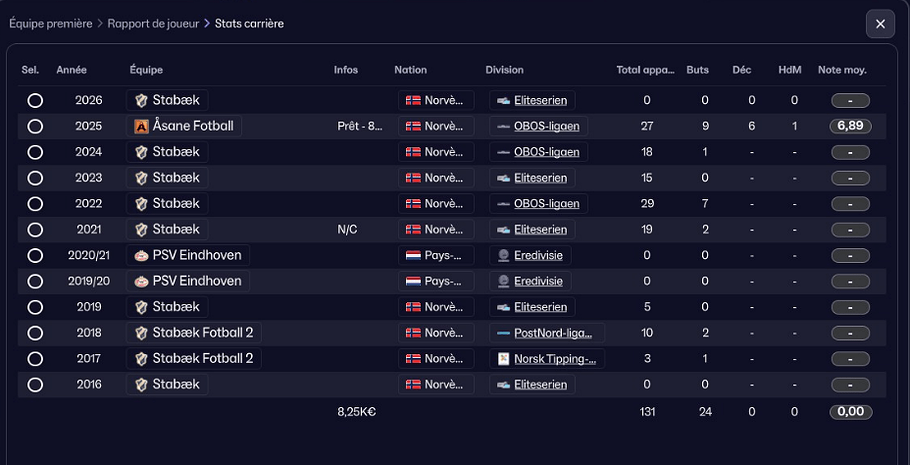
Task: Select the radio button for the 2026 season
Action: [35, 100]
